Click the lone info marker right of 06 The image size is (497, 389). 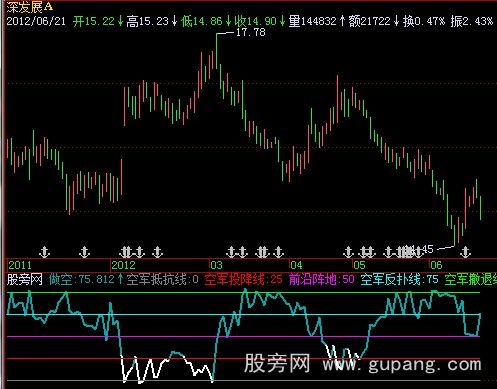[x=465, y=252]
